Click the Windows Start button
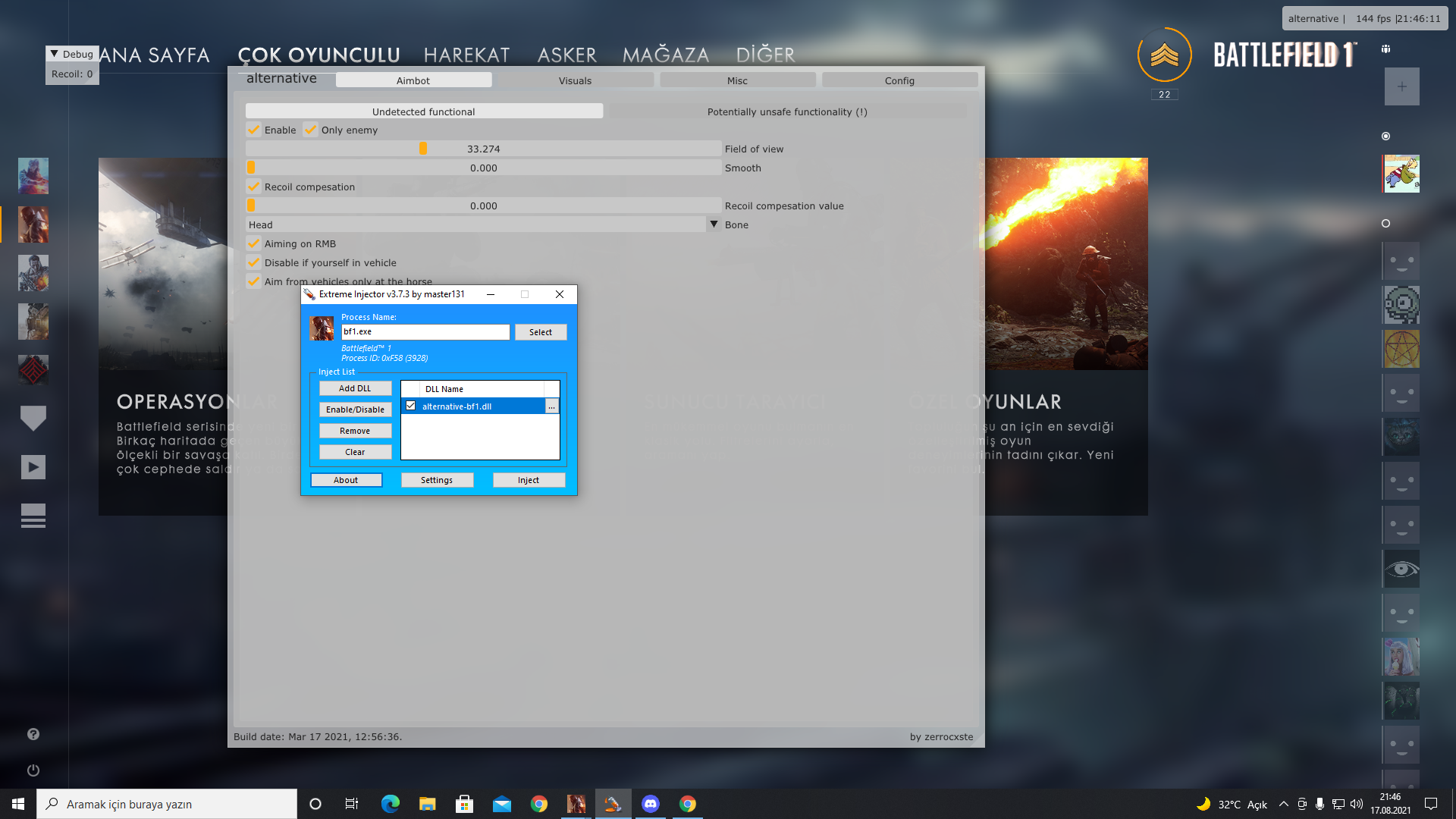Image resolution: width=1456 pixels, height=819 pixels. coord(18,804)
